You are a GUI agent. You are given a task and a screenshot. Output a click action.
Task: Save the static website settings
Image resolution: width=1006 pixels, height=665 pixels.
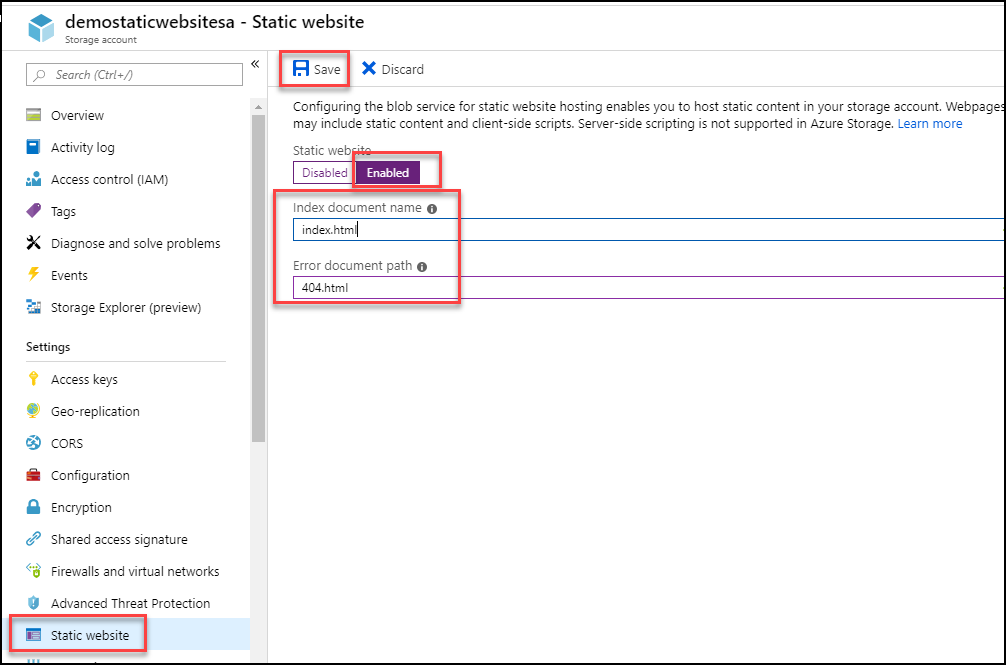(x=316, y=69)
